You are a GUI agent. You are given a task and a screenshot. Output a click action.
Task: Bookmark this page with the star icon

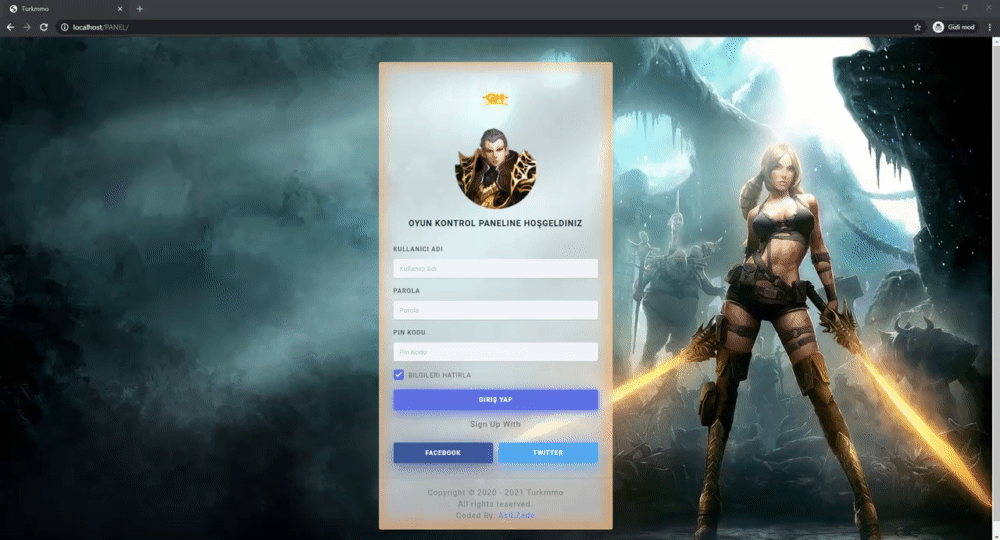(917, 27)
